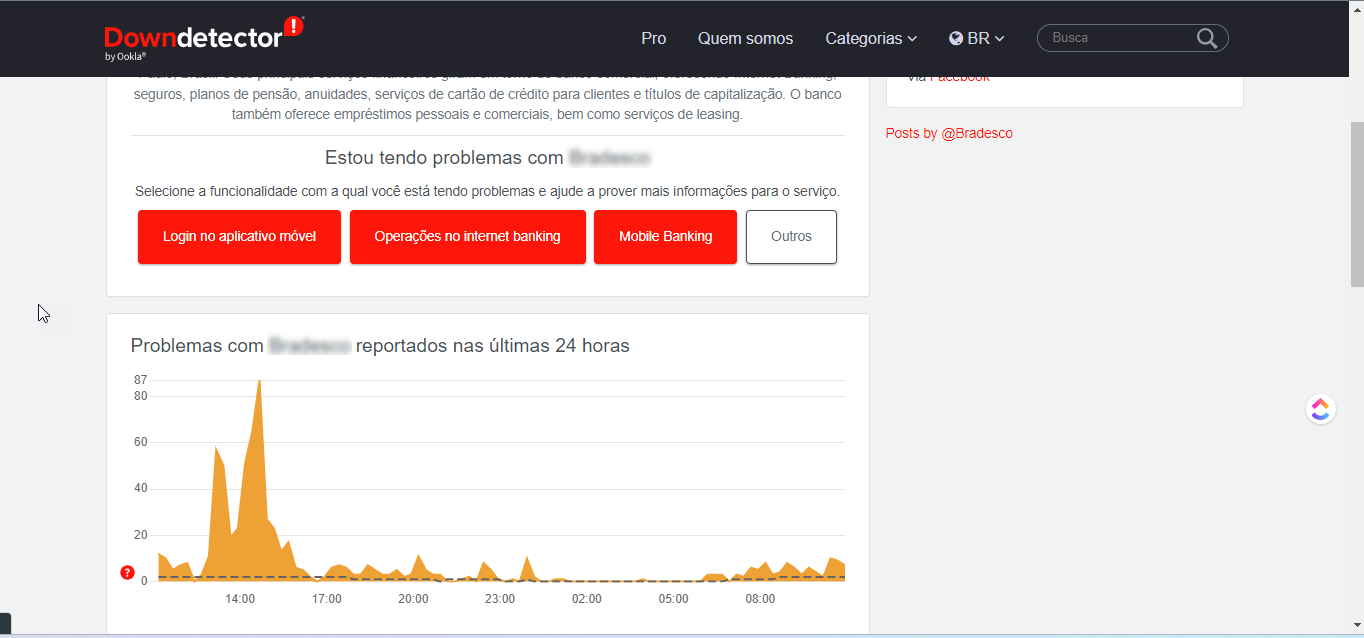This screenshot has width=1364, height=638.
Task: Open the BR country selector dropdown
Action: pyautogui.click(x=977, y=39)
